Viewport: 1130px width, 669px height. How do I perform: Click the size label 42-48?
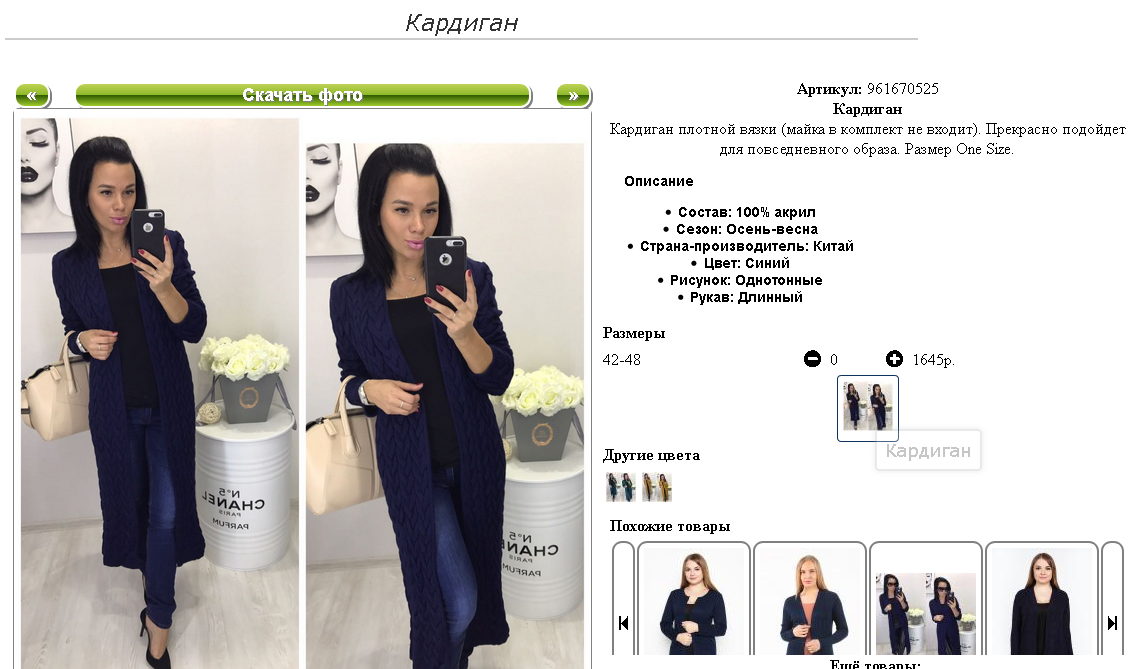(621, 360)
